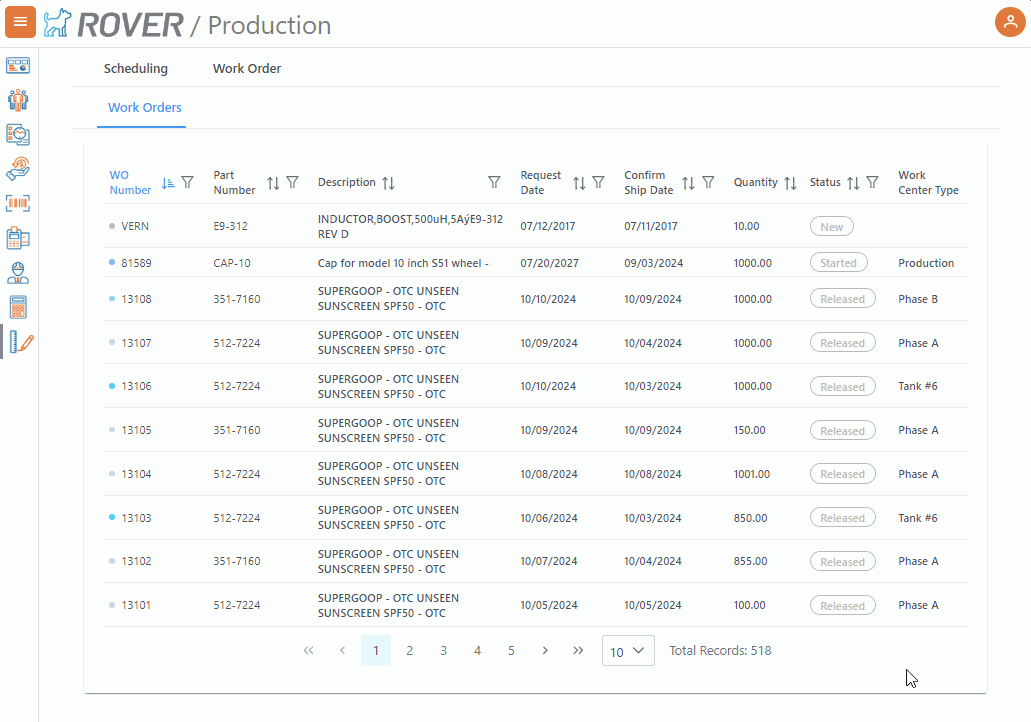
Task: Open the filter for Status column
Action: coord(872,183)
